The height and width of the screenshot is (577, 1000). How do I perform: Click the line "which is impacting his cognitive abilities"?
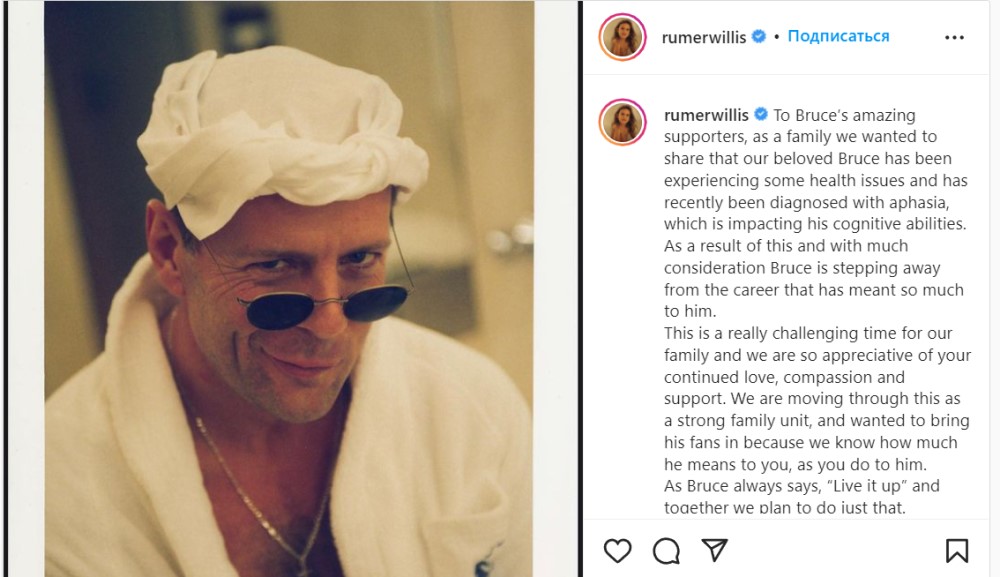coord(814,224)
